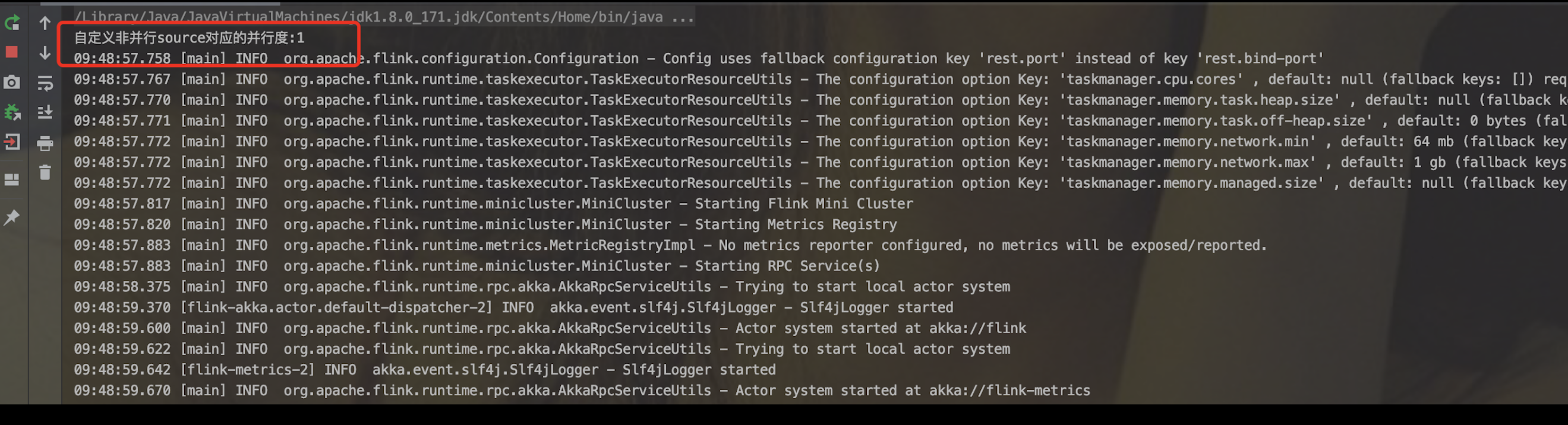Navigate to the previous message with up arrow
The height and width of the screenshot is (425, 1568).
45,23
